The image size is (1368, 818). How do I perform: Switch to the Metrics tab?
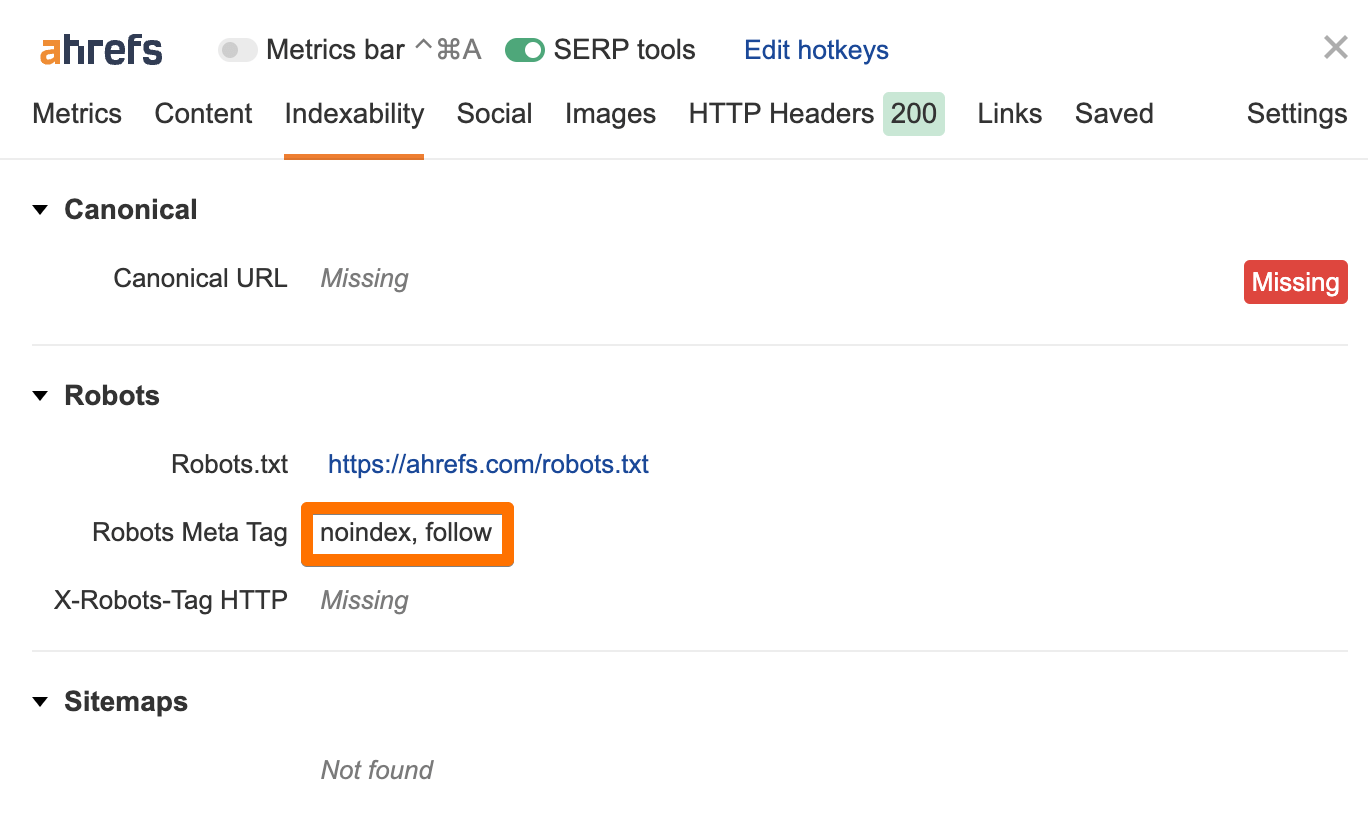click(x=76, y=113)
